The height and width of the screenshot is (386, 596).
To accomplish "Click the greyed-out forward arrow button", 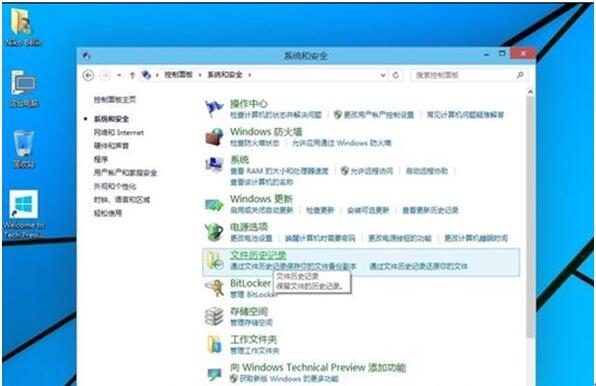I will pyautogui.click(x=105, y=75).
